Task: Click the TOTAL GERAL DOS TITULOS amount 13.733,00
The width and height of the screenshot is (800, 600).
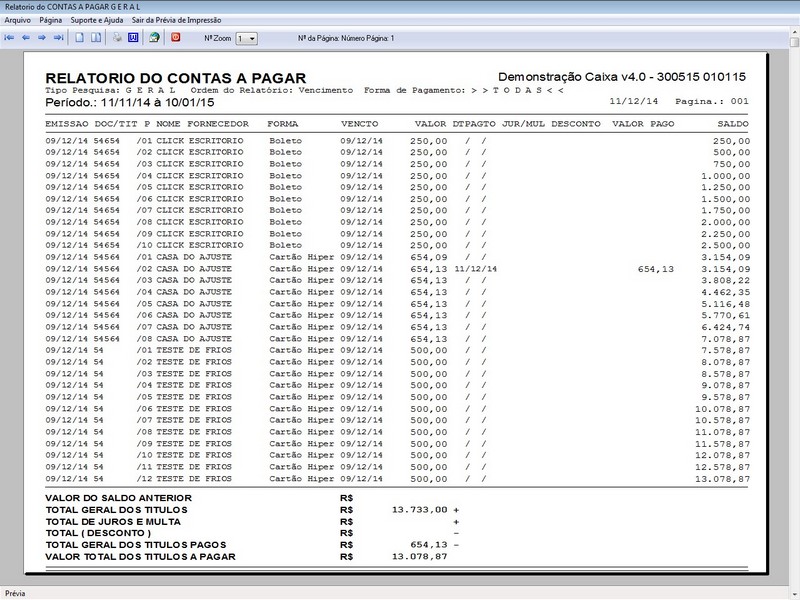Action: (x=419, y=510)
